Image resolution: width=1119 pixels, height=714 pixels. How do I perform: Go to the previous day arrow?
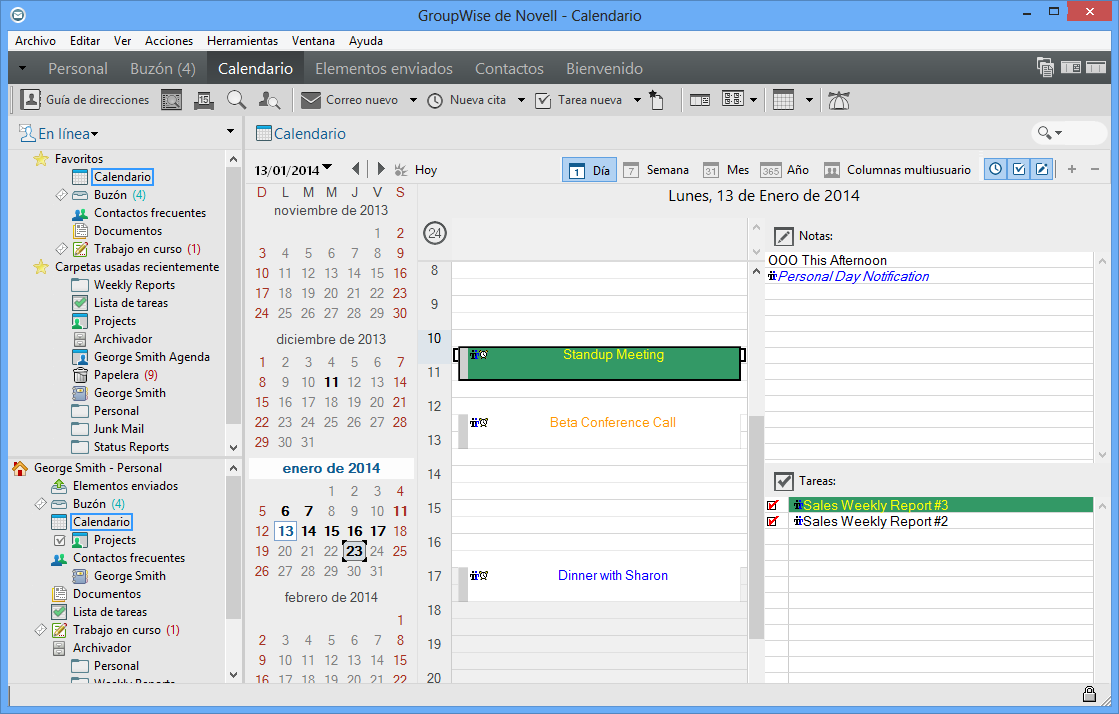(355, 169)
